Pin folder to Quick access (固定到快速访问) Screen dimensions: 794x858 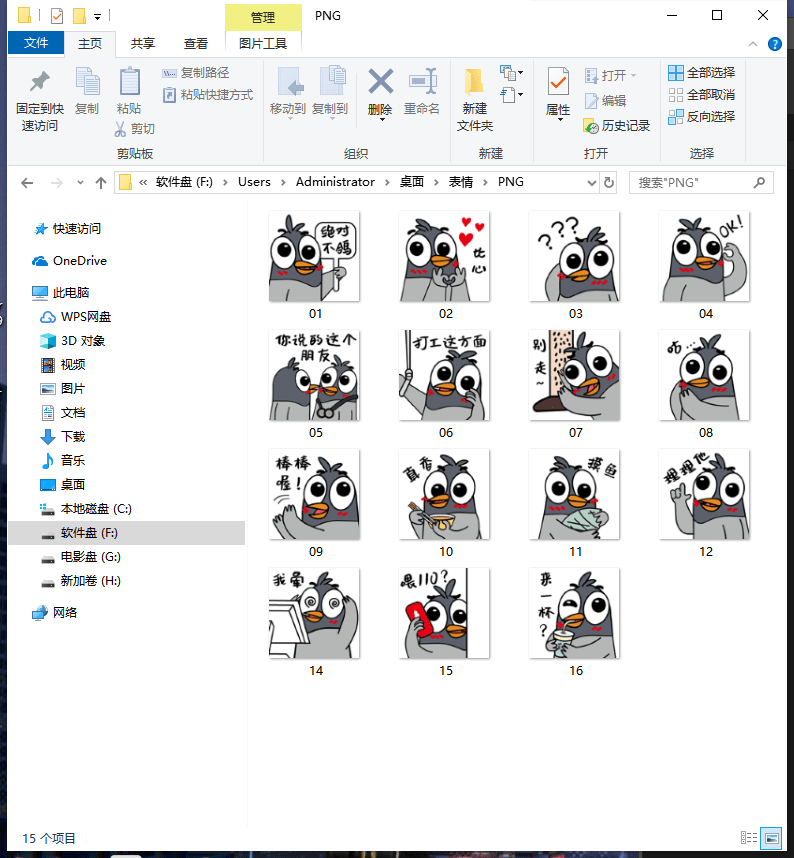pyautogui.click(x=39, y=101)
